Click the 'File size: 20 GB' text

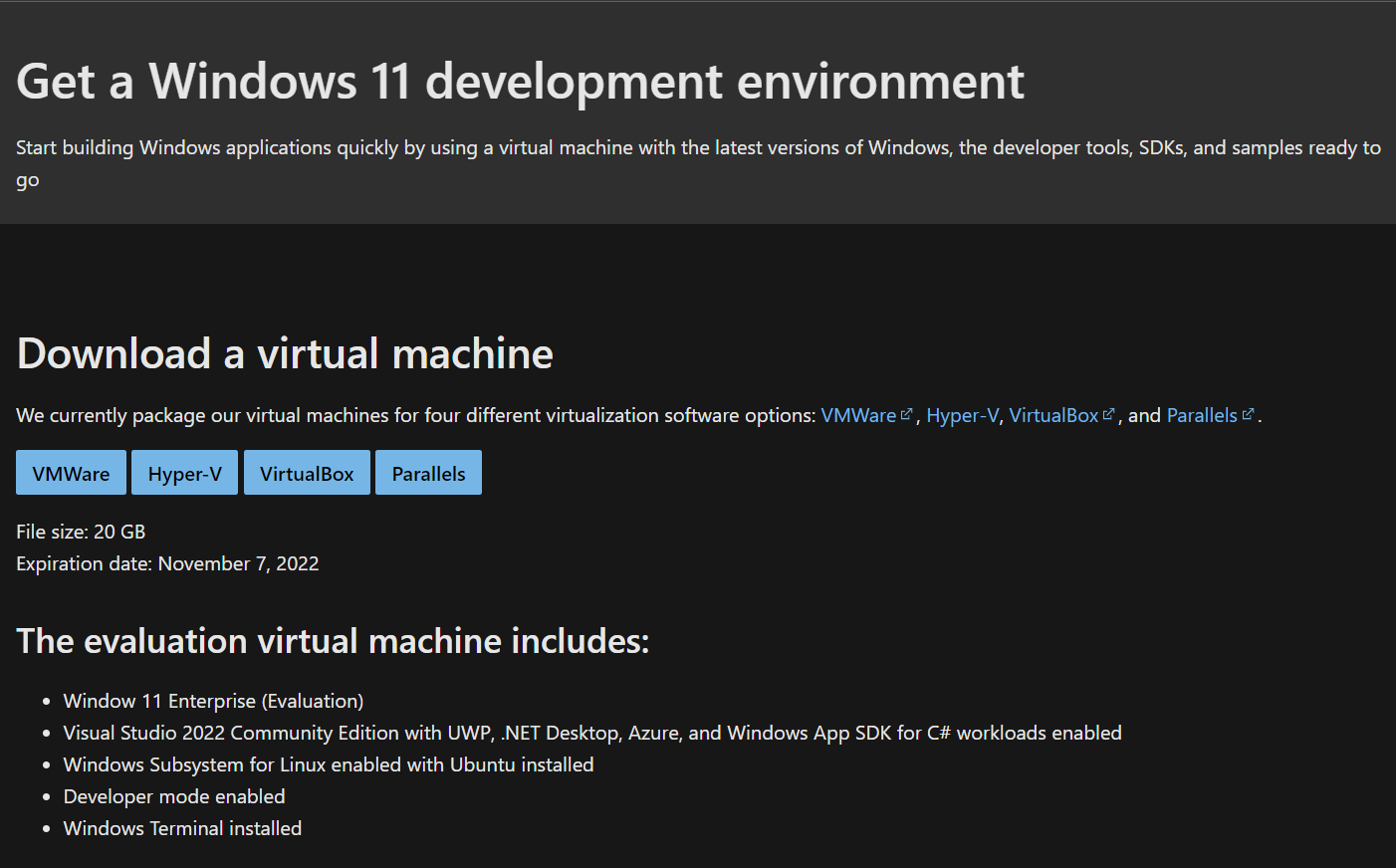coord(81,532)
